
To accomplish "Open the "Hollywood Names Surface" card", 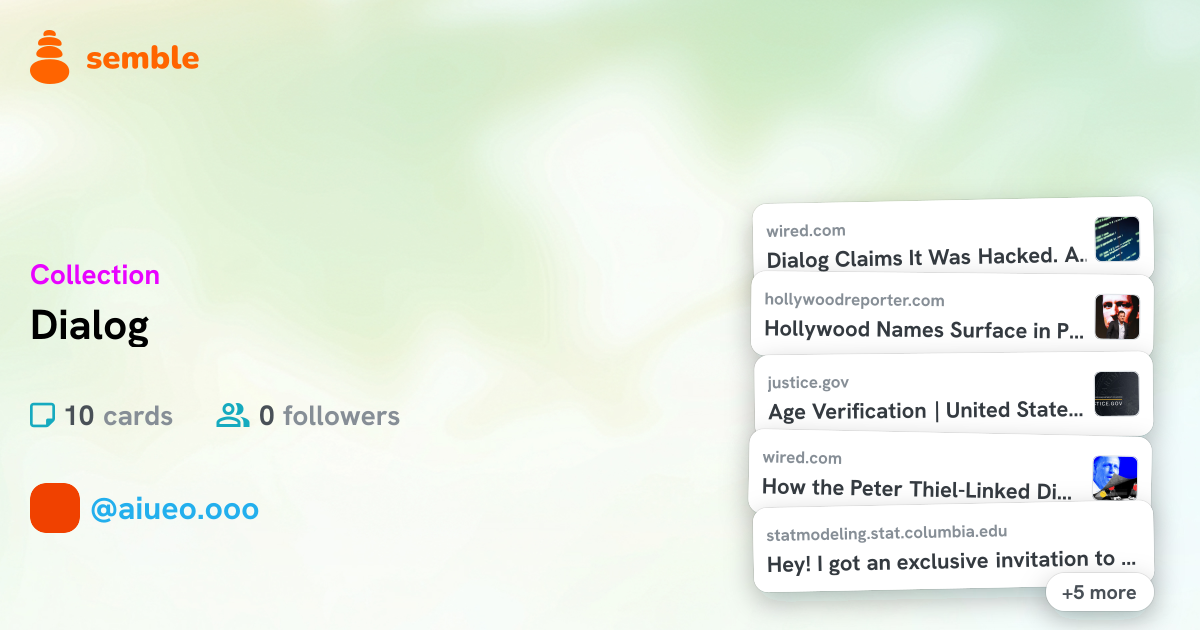I will pos(952,315).
